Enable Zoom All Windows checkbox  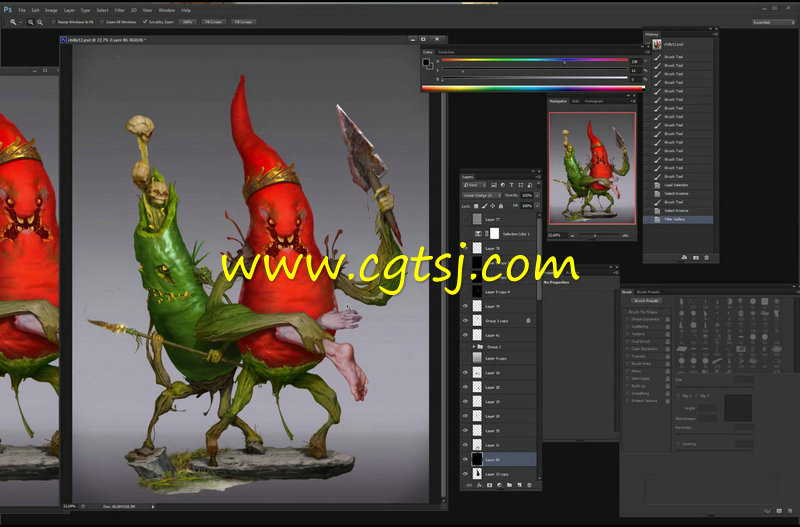102,22
